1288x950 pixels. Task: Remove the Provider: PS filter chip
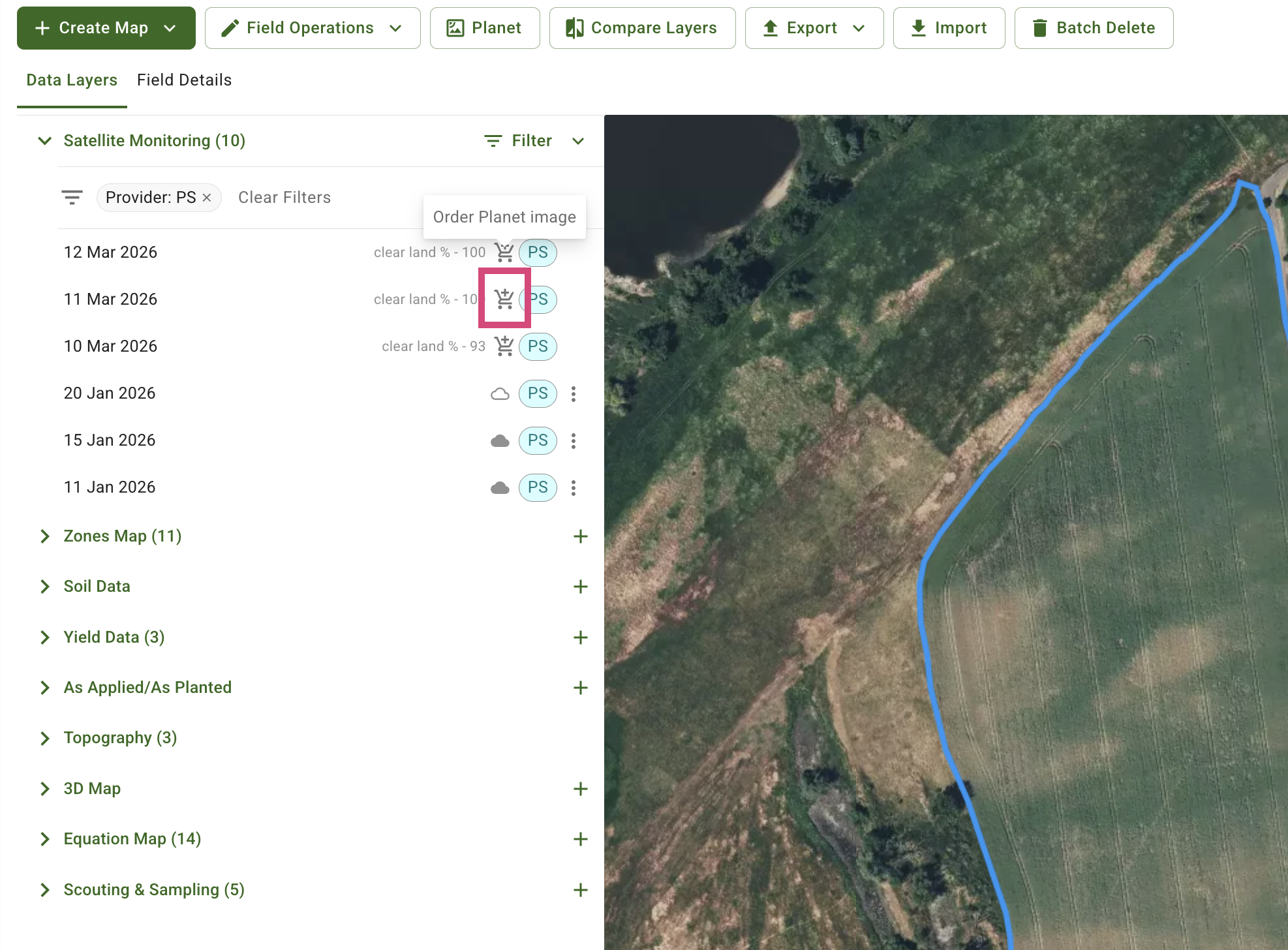pyautogui.click(x=207, y=197)
